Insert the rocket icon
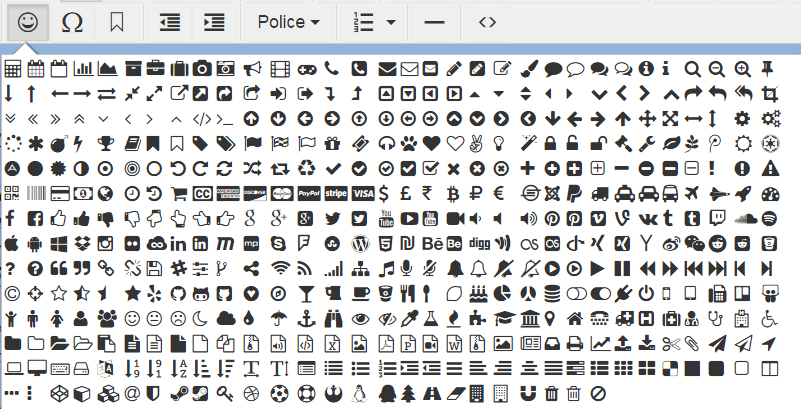The image size is (801, 409). [743, 194]
